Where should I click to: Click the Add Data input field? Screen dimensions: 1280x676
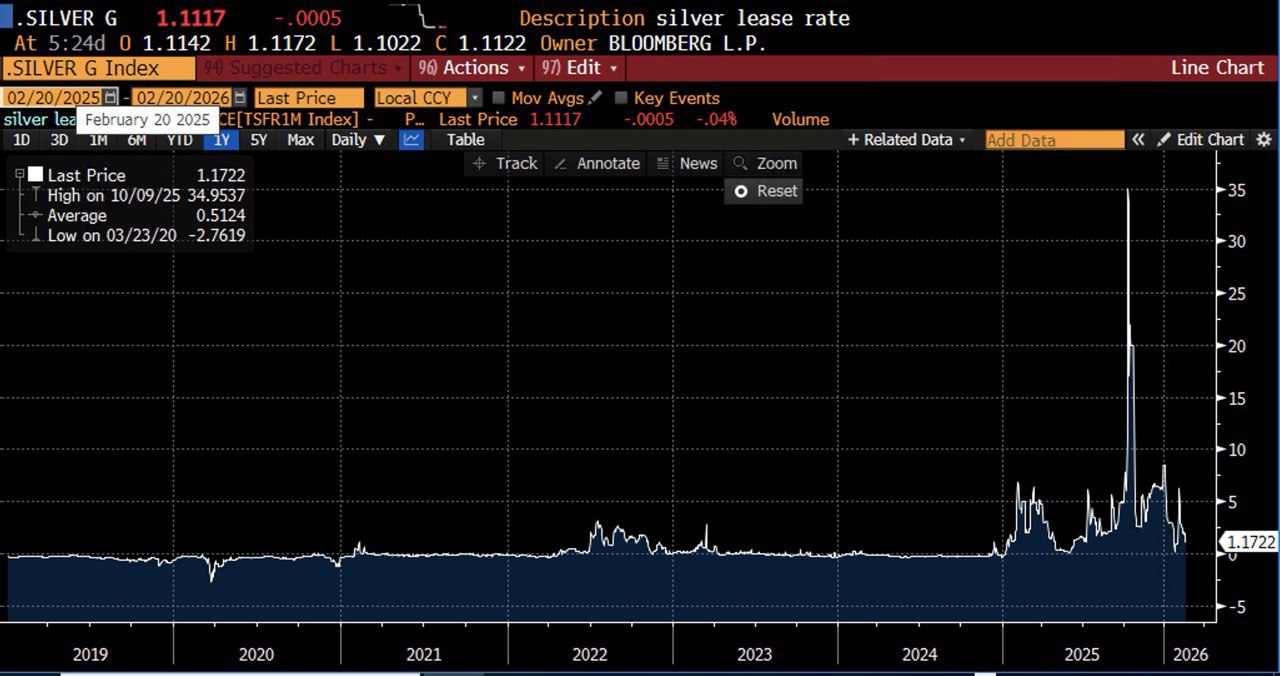pyautogui.click(x=1054, y=140)
